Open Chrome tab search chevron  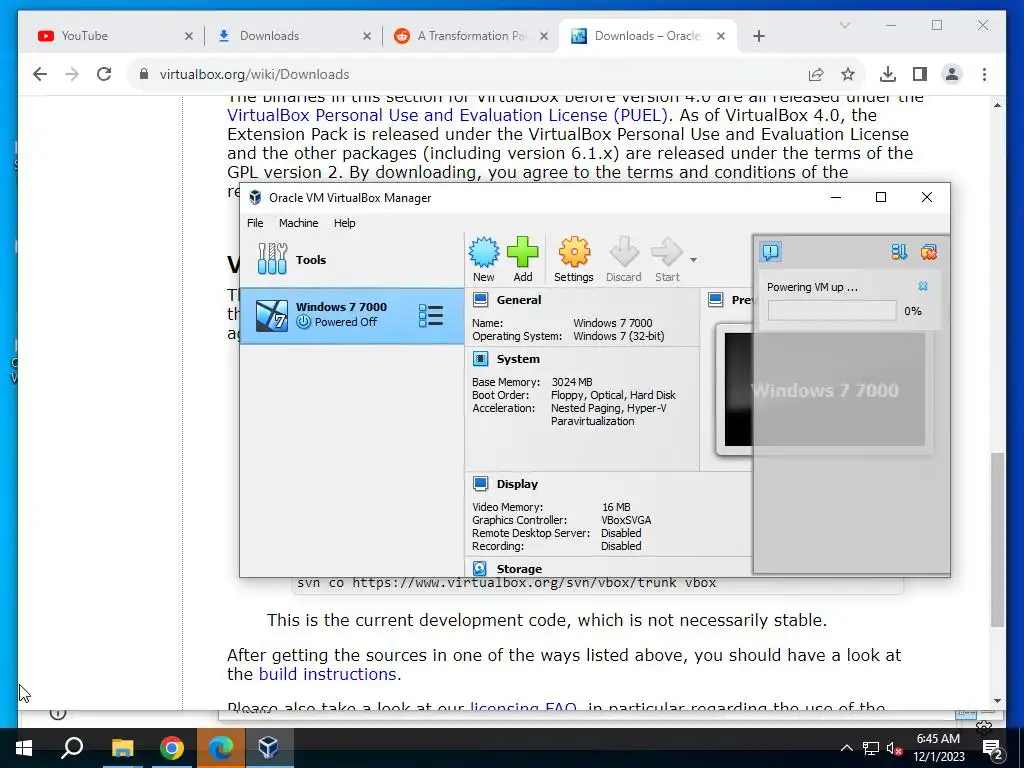coord(844,25)
